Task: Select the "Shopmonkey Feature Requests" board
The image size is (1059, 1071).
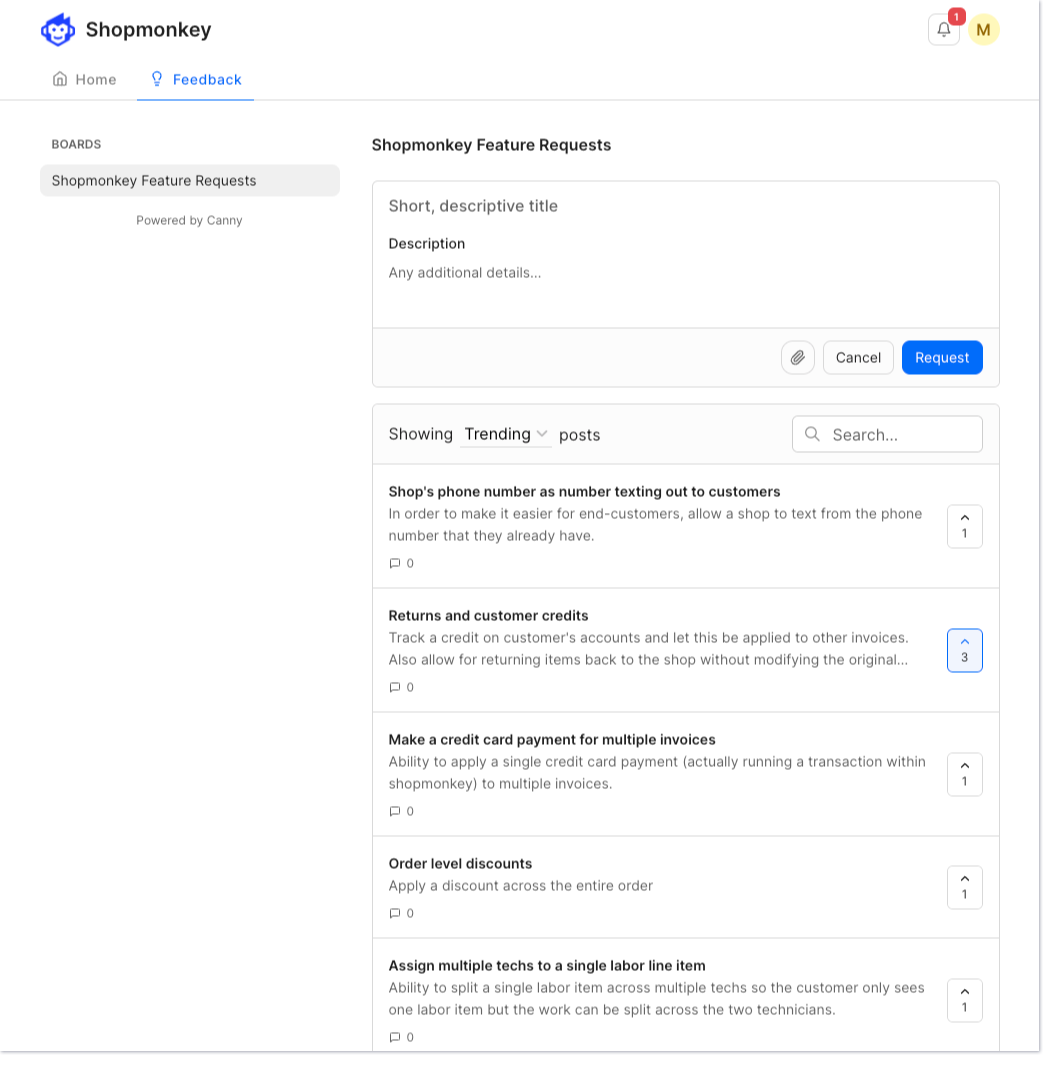Action: pos(152,180)
